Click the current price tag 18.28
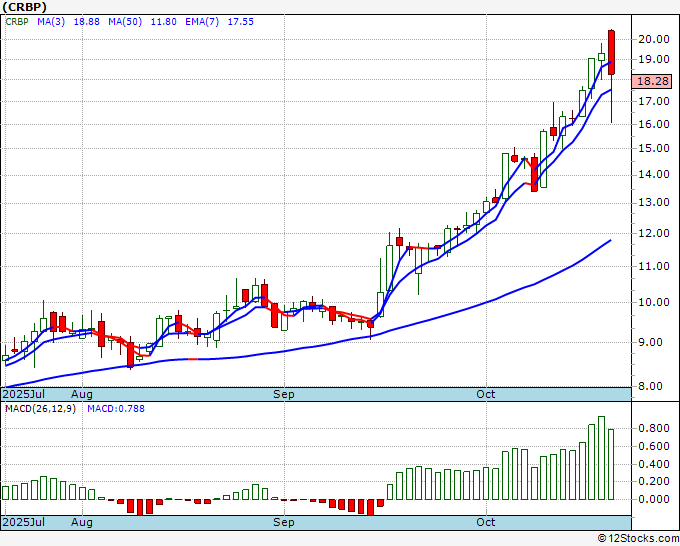This screenshot has height=546, width=680. [x=652, y=81]
